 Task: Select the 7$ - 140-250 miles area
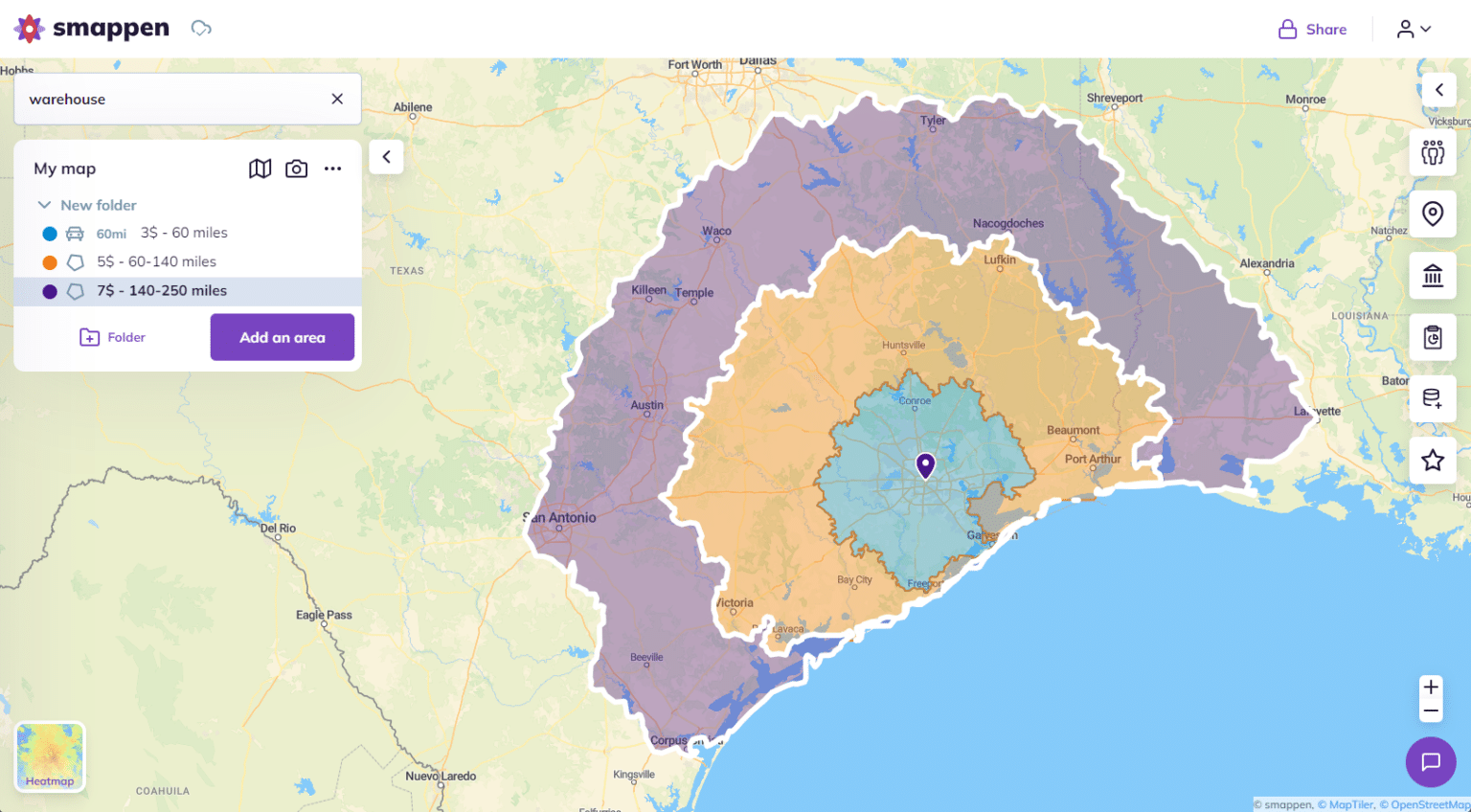pos(188,291)
